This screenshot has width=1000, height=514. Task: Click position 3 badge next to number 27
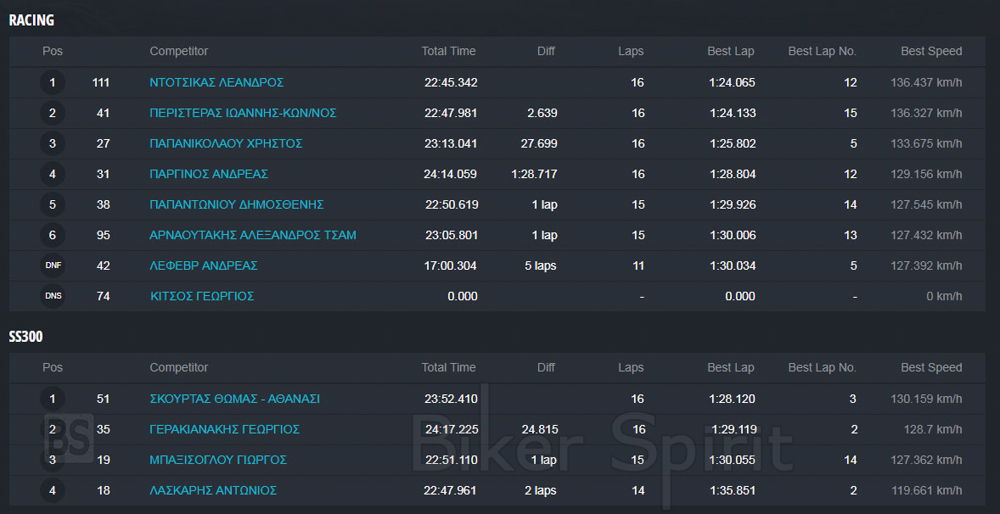tap(53, 143)
